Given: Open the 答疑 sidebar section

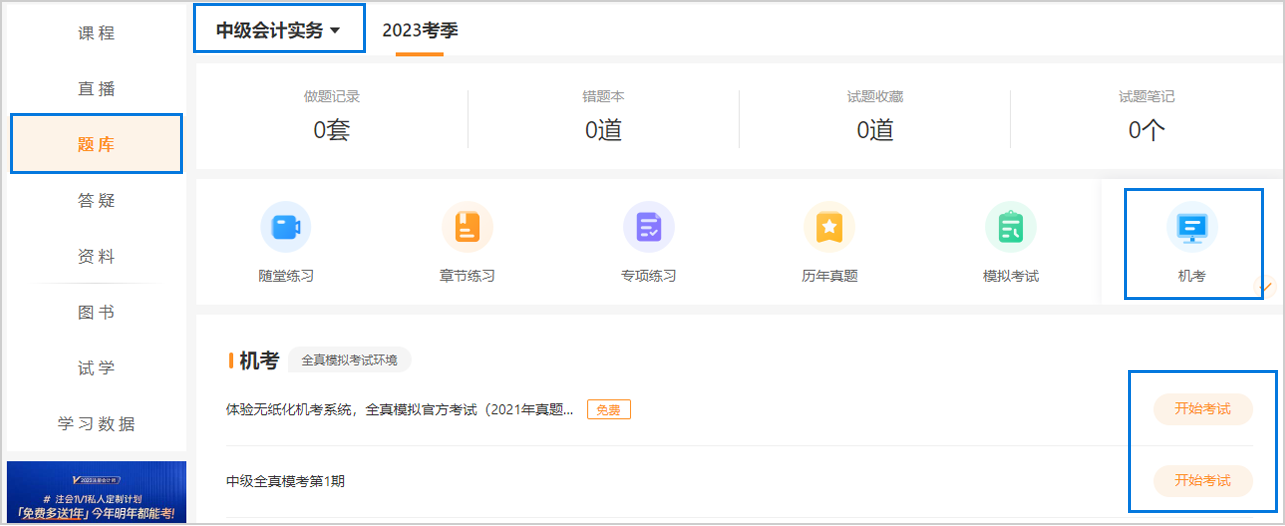Looking at the screenshot, I should tap(96, 201).
